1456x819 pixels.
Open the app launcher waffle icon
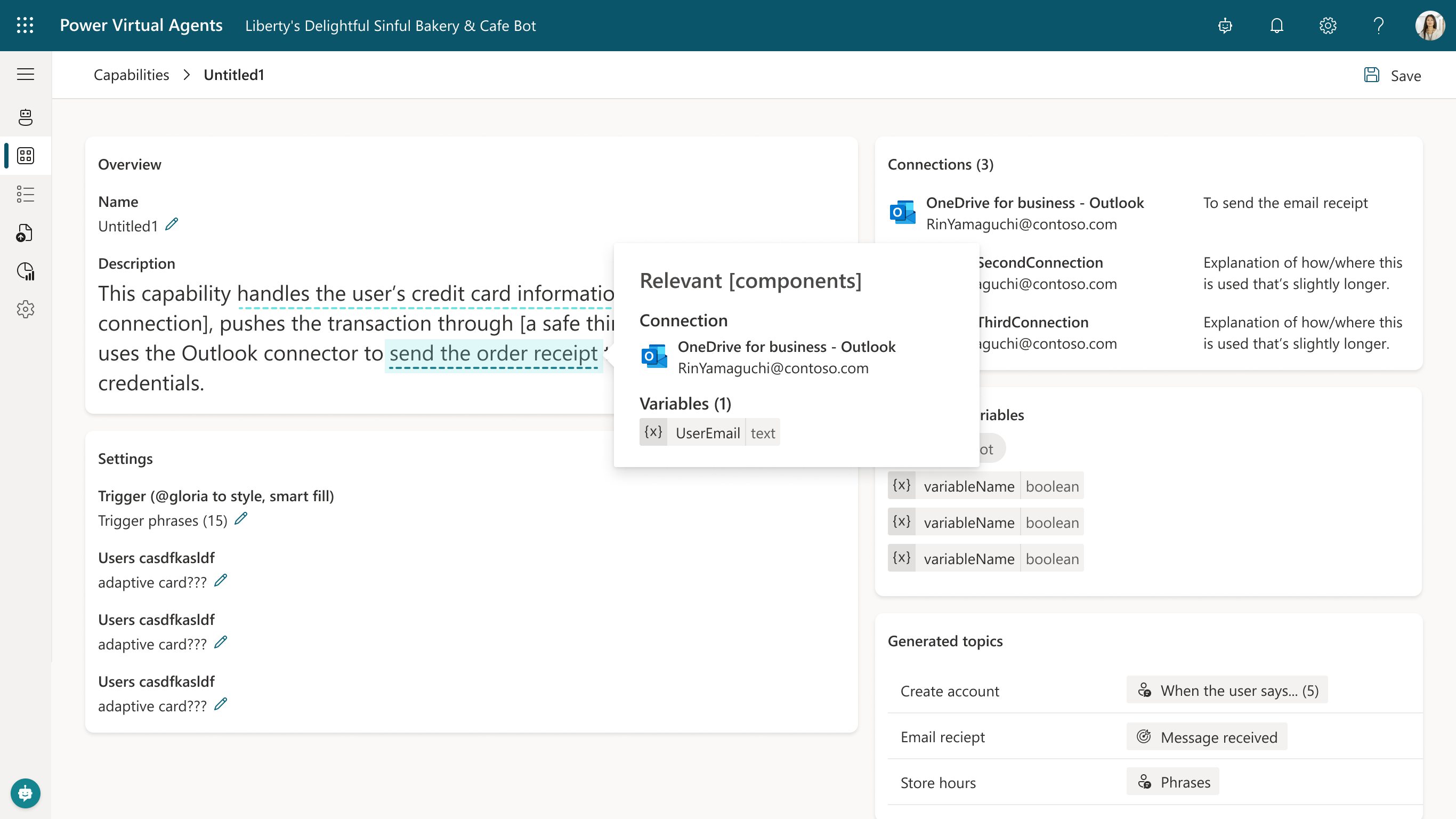click(x=25, y=26)
